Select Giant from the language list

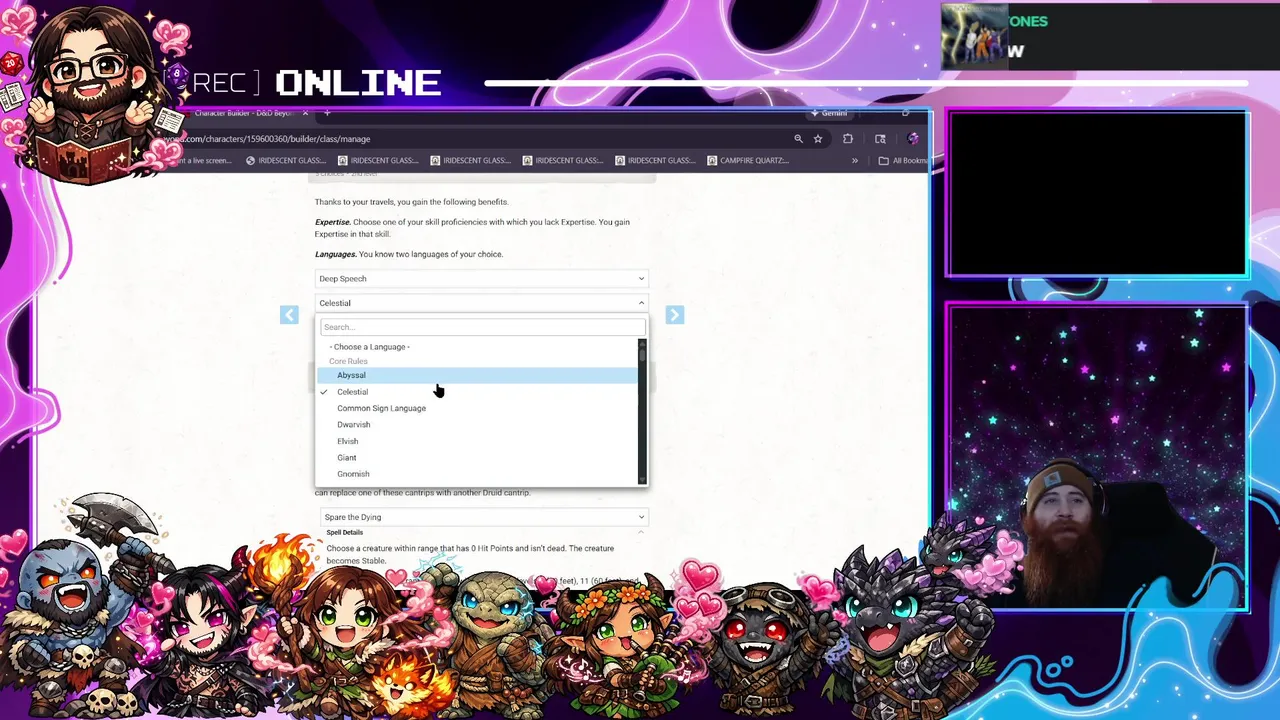[477, 458]
